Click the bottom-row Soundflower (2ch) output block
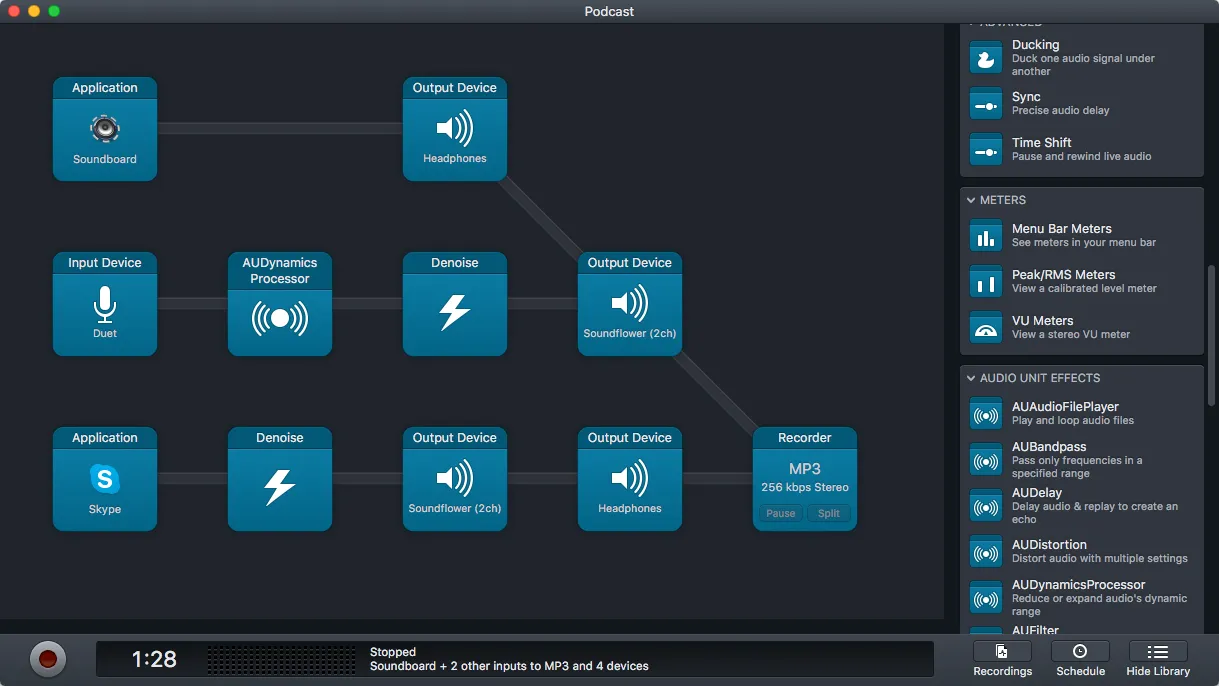 pos(455,479)
